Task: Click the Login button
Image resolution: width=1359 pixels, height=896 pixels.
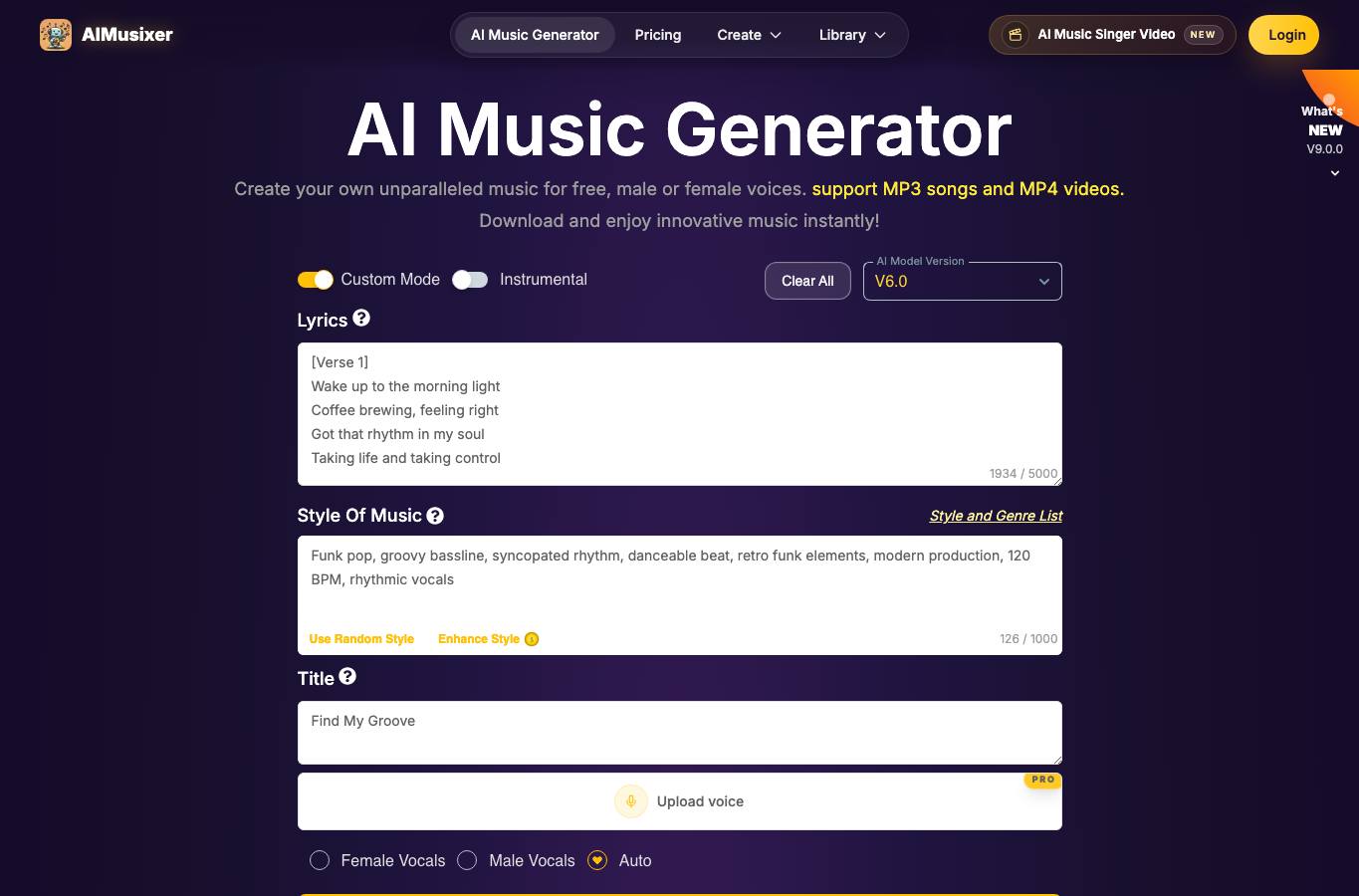Action: point(1286,35)
